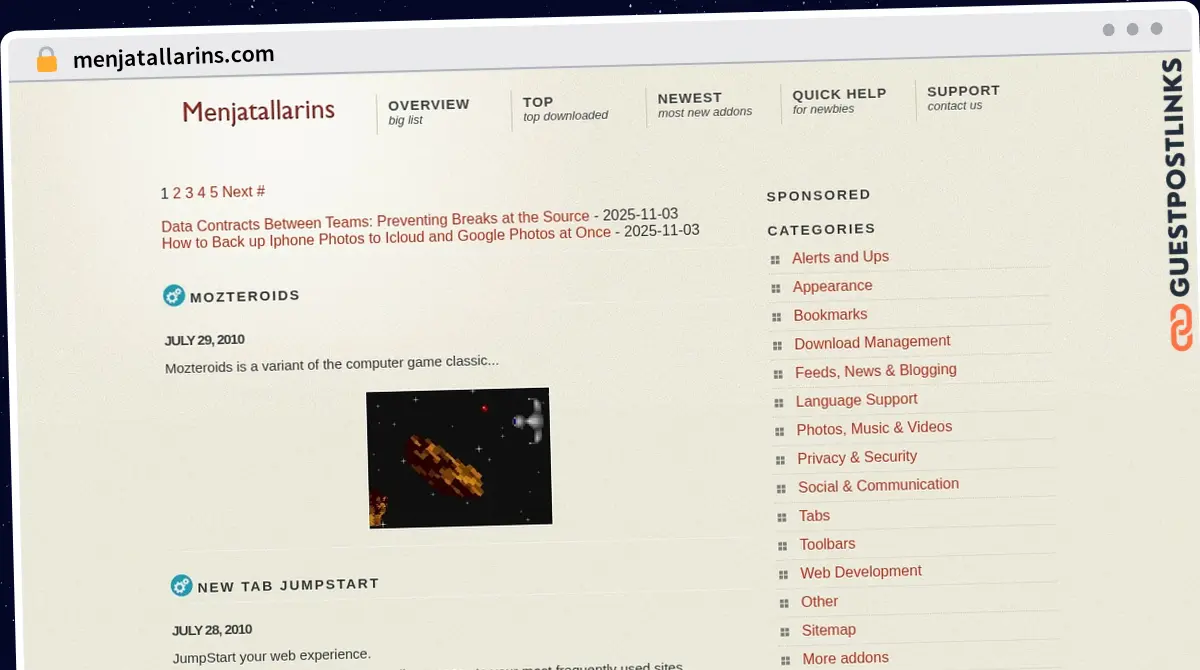Open the Sitemap link
Viewport: 1200px width, 670px height.
click(828, 630)
